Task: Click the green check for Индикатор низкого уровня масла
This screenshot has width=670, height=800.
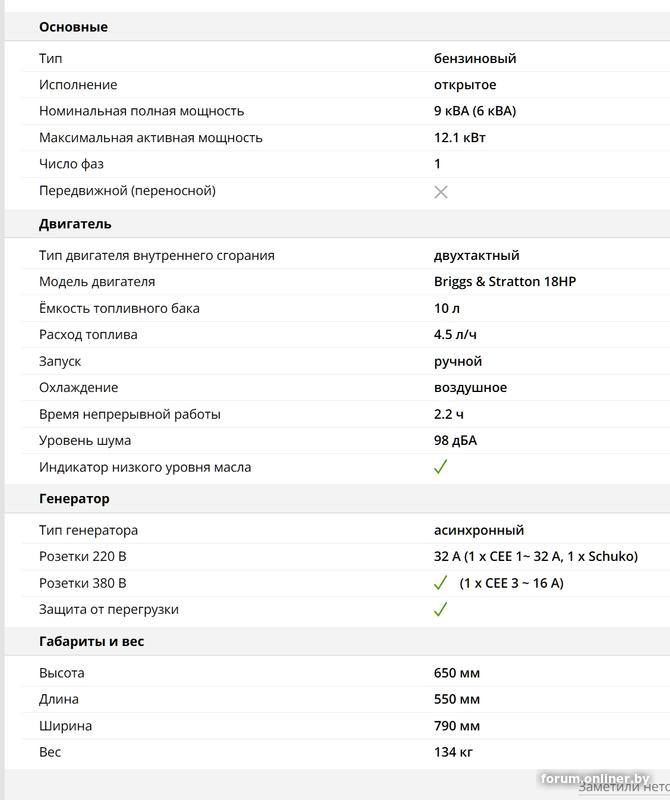Action: pyautogui.click(x=440, y=467)
